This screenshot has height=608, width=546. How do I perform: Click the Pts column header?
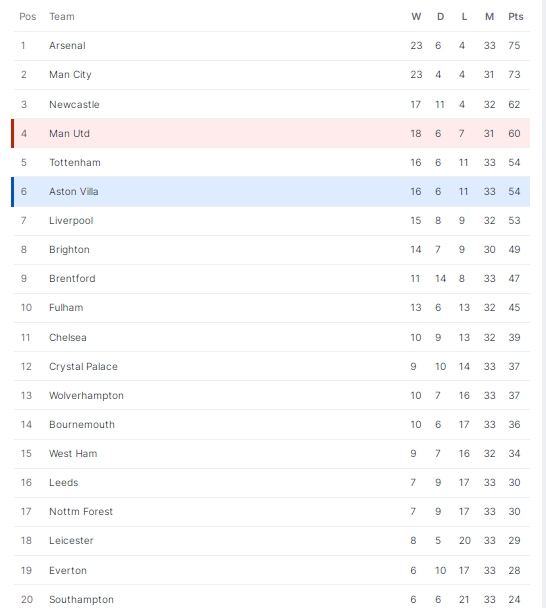(x=516, y=17)
